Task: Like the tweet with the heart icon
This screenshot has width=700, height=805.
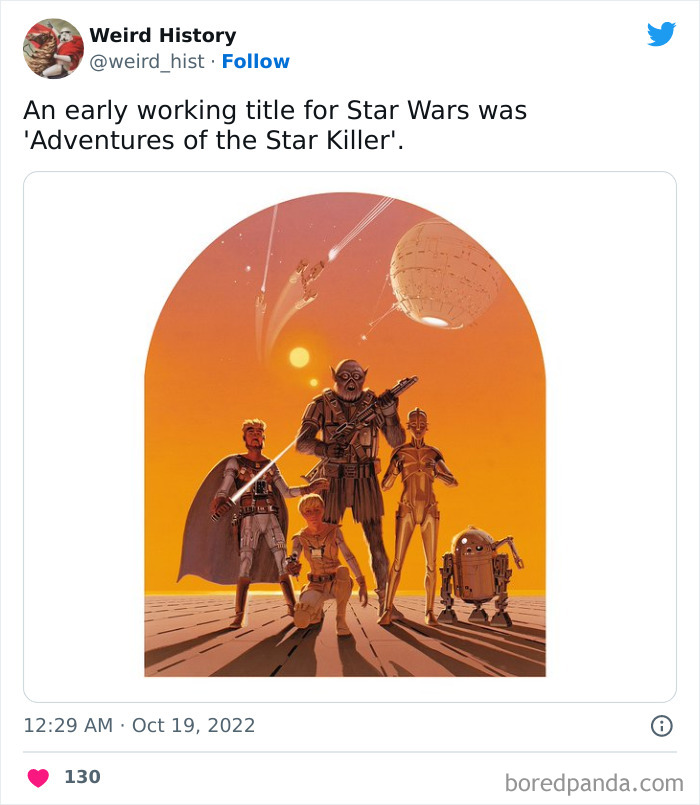Action: click(x=38, y=777)
